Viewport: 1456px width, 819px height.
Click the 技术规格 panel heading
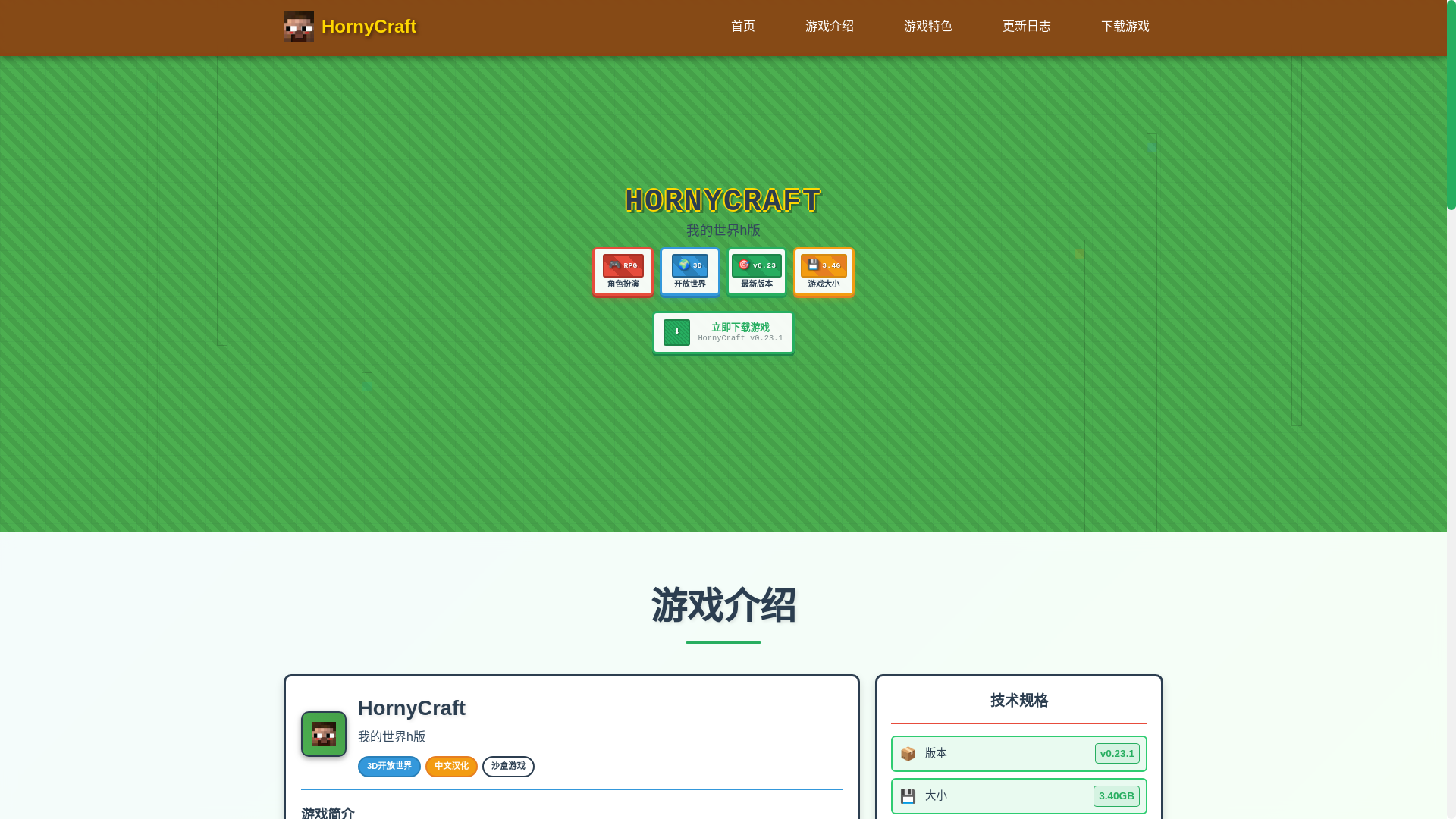1019,701
